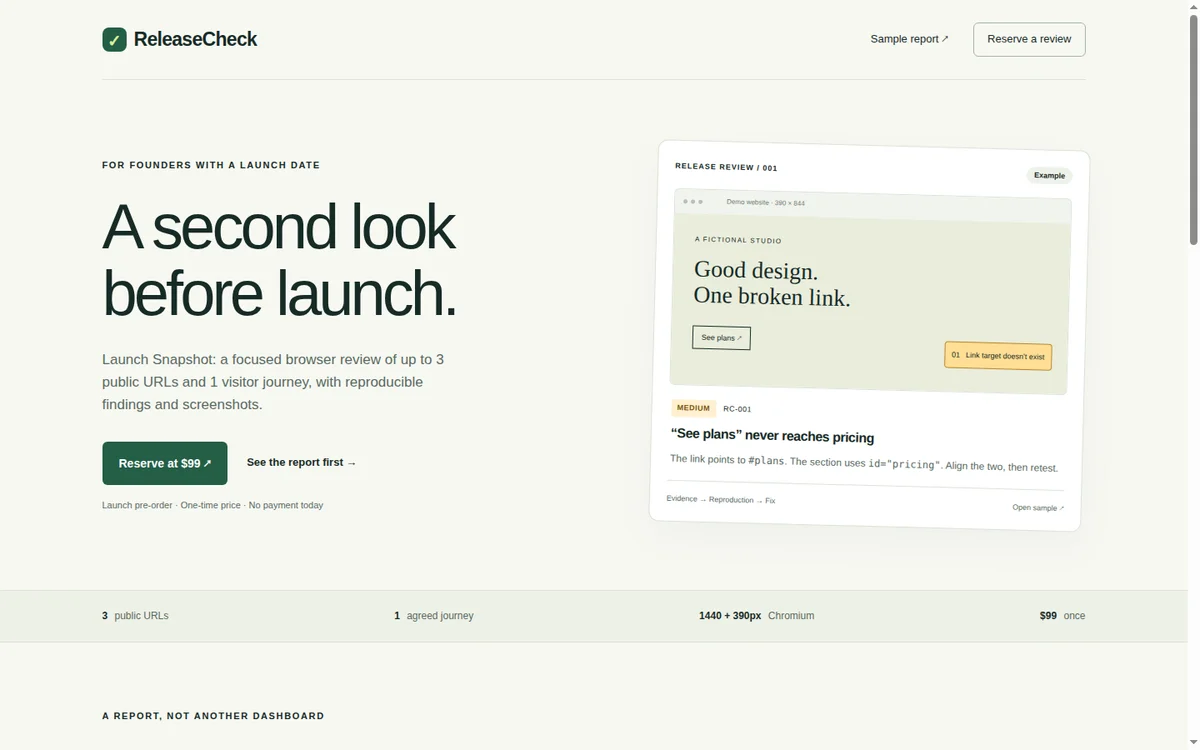Screen dimensions: 1200x750
Task: Open the Sample report link in header
Action: [909, 39]
